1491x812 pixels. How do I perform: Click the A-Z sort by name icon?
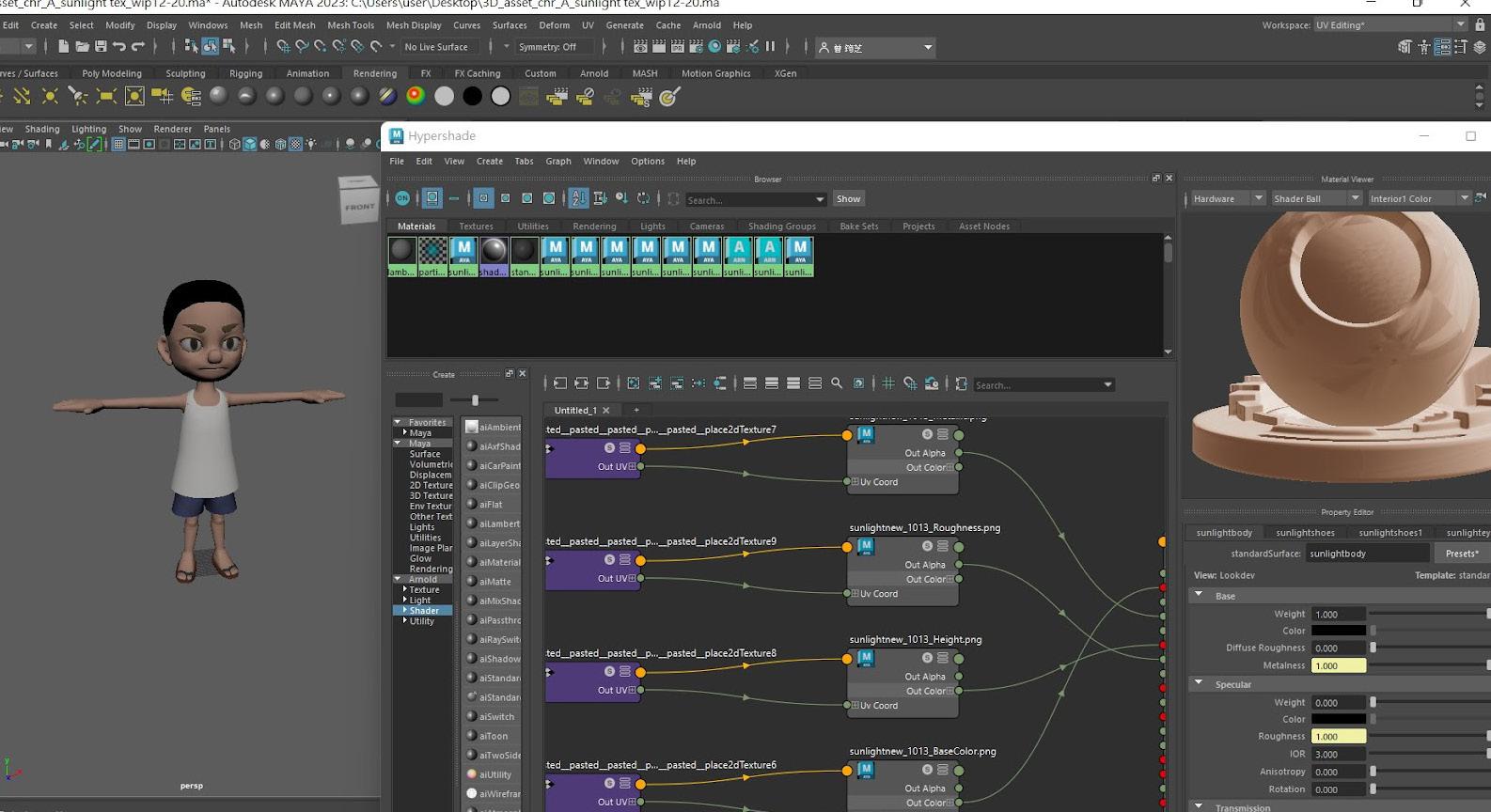pos(578,198)
